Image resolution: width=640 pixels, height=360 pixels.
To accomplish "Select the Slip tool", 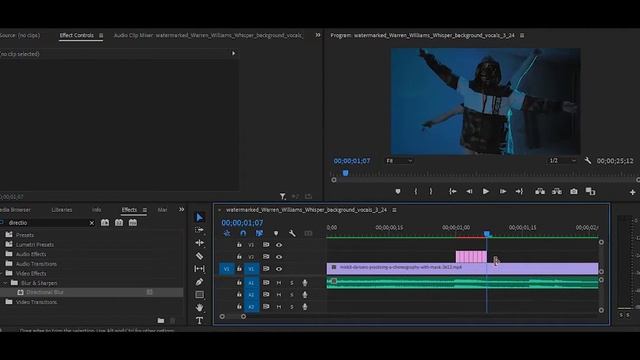I will [199, 269].
